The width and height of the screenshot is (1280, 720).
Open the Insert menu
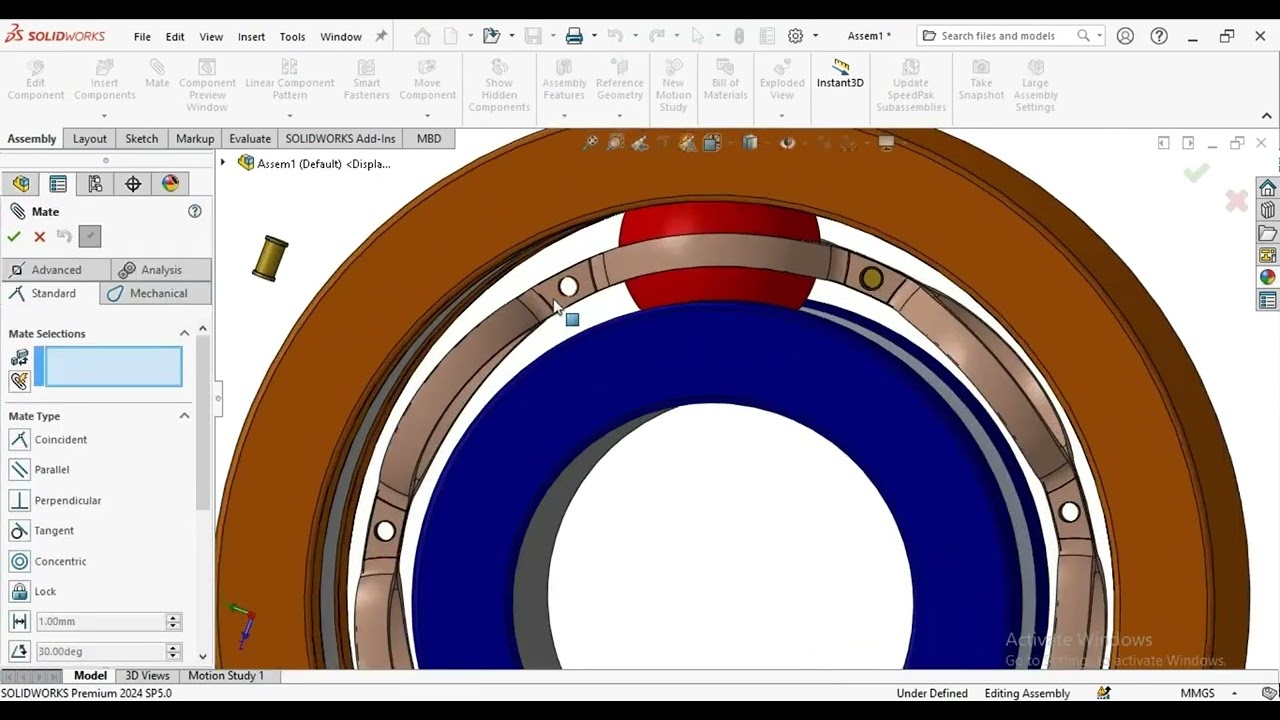point(251,36)
